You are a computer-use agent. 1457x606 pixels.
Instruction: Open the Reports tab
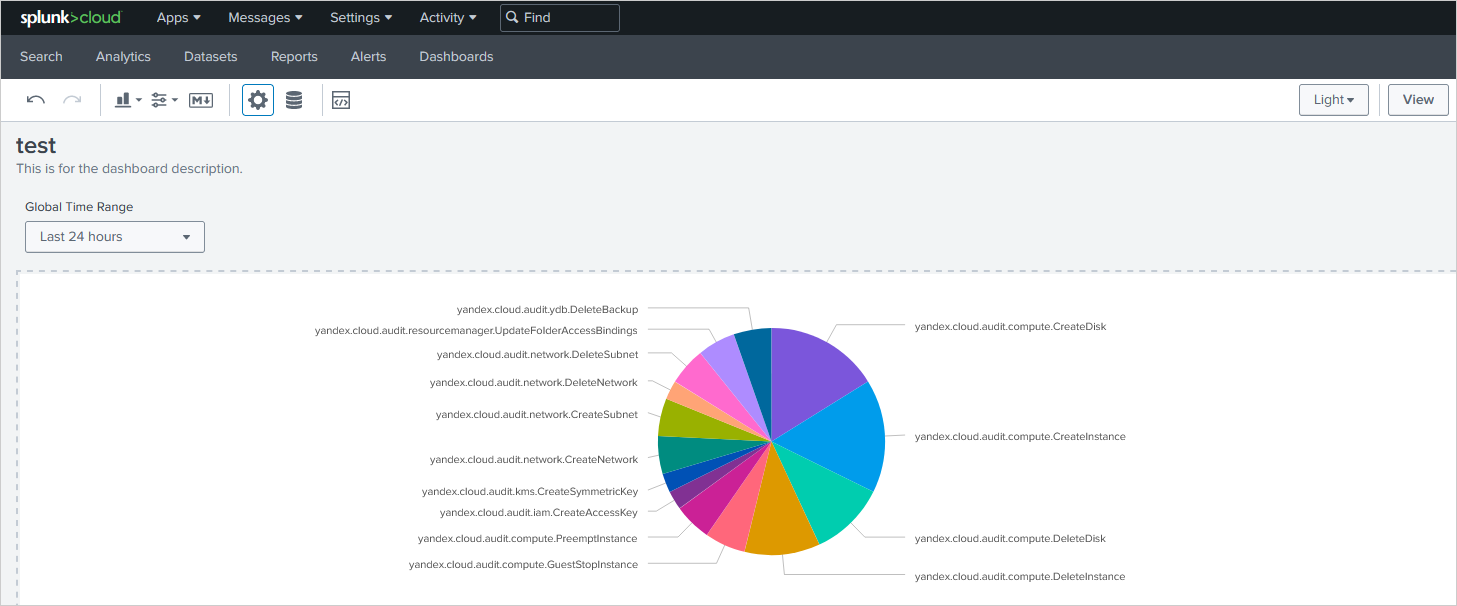pos(294,57)
